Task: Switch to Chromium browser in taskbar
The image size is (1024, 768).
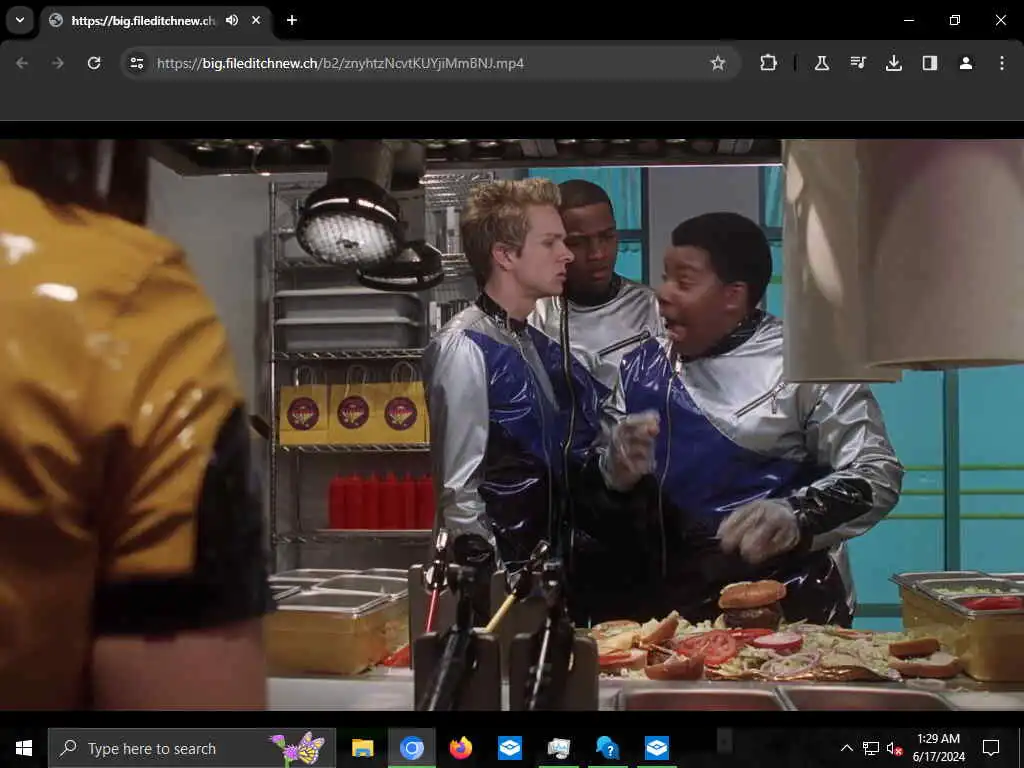Action: click(411, 748)
